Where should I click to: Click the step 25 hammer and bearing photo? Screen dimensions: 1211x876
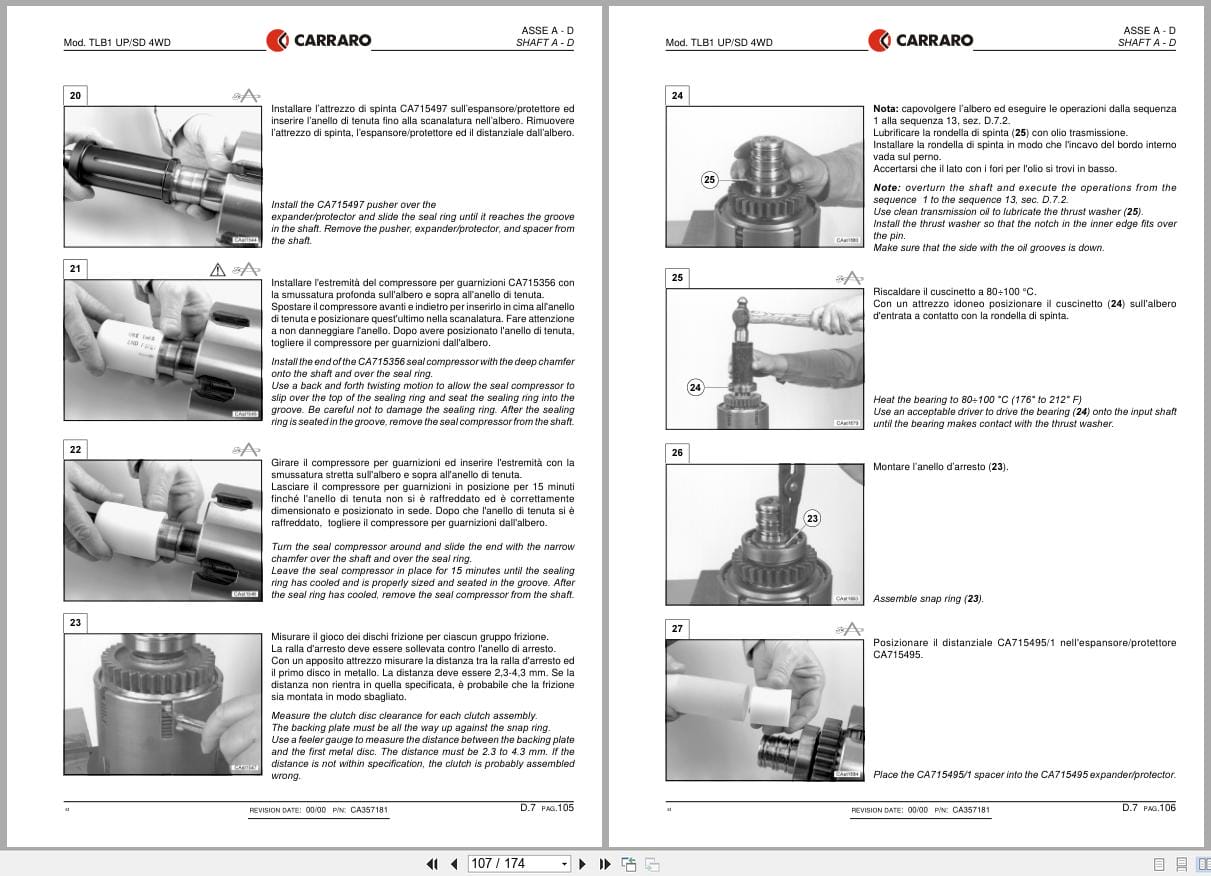[764, 358]
